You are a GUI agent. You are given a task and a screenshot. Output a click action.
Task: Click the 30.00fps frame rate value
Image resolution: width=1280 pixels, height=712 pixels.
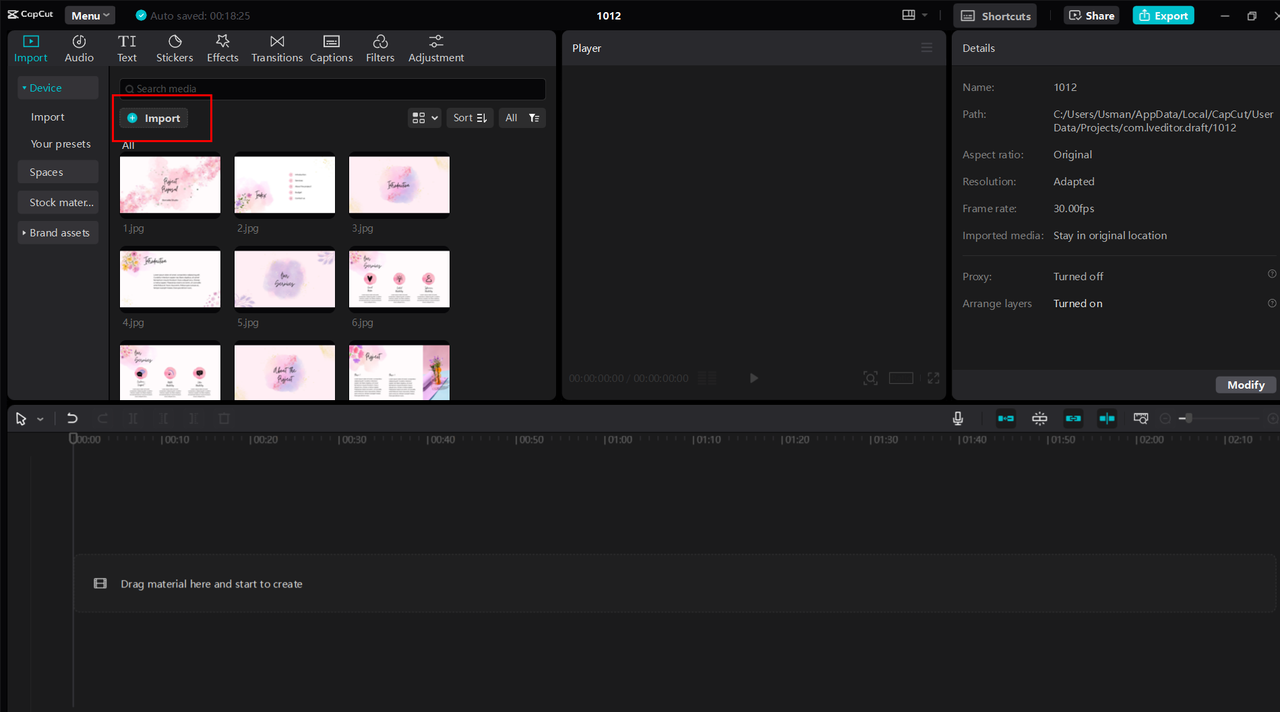[x=1074, y=209]
